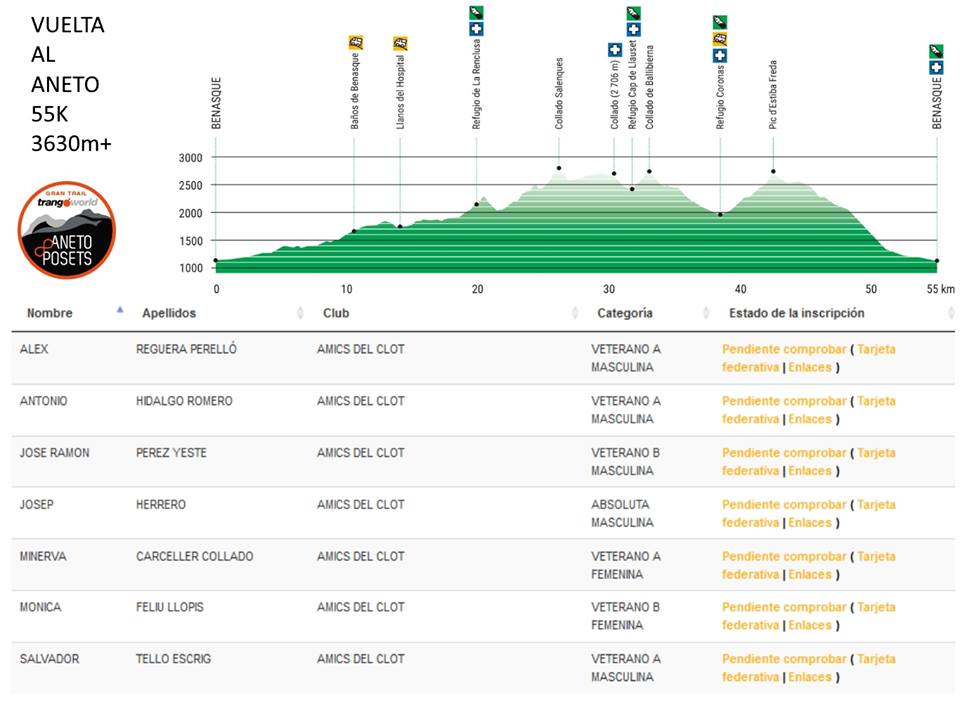Click green icon above Refugio de La Renclusa
Viewport: 960px width, 702px height.
[476, 13]
